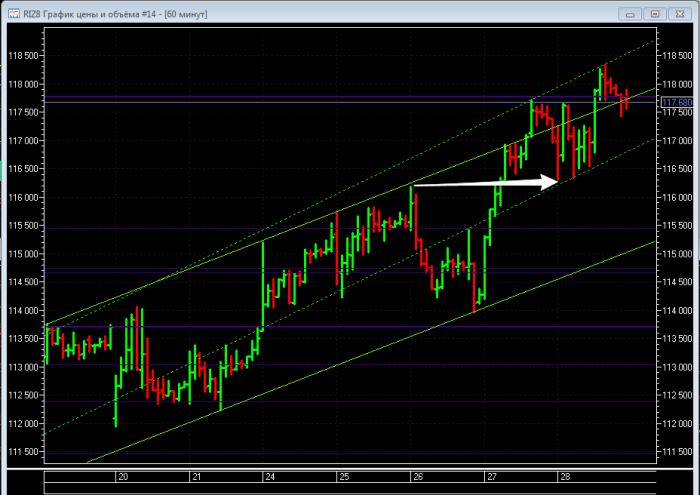Click 111 500 on the left price axis
The image size is (700, 495).
[24, 452]
